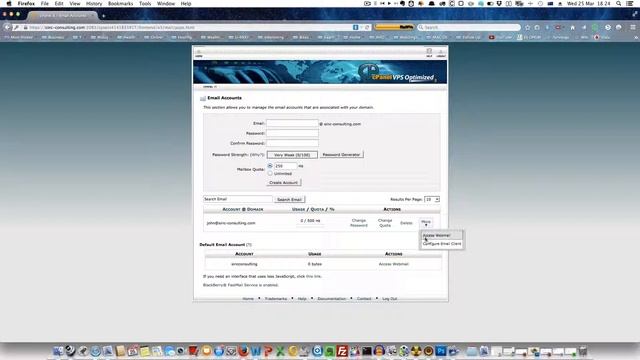
Task: Open the Trash icon in the Dock
Action: coord(583,351)
